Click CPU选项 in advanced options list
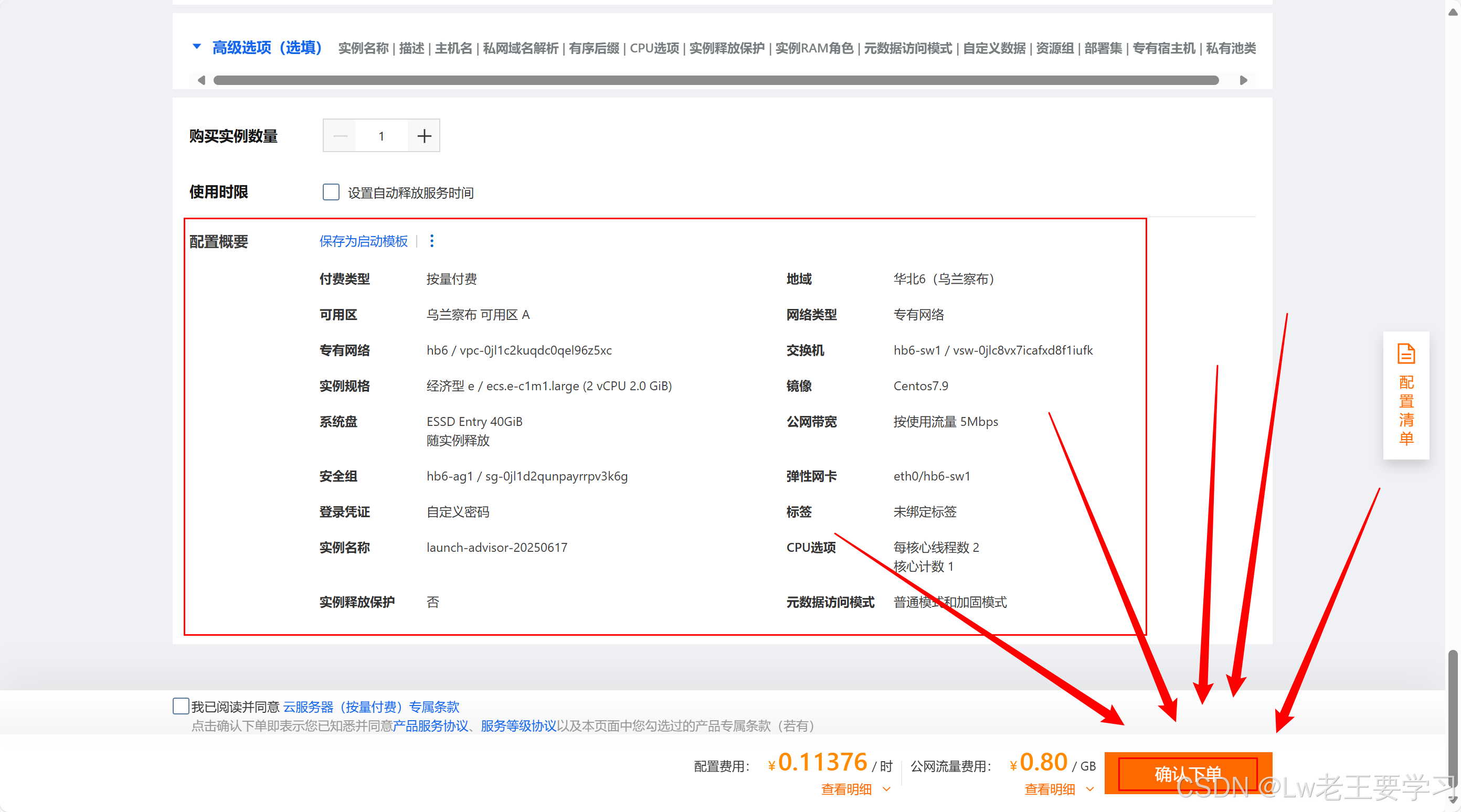Screen dimensions: 1461x812 click(x=654, y=48)
